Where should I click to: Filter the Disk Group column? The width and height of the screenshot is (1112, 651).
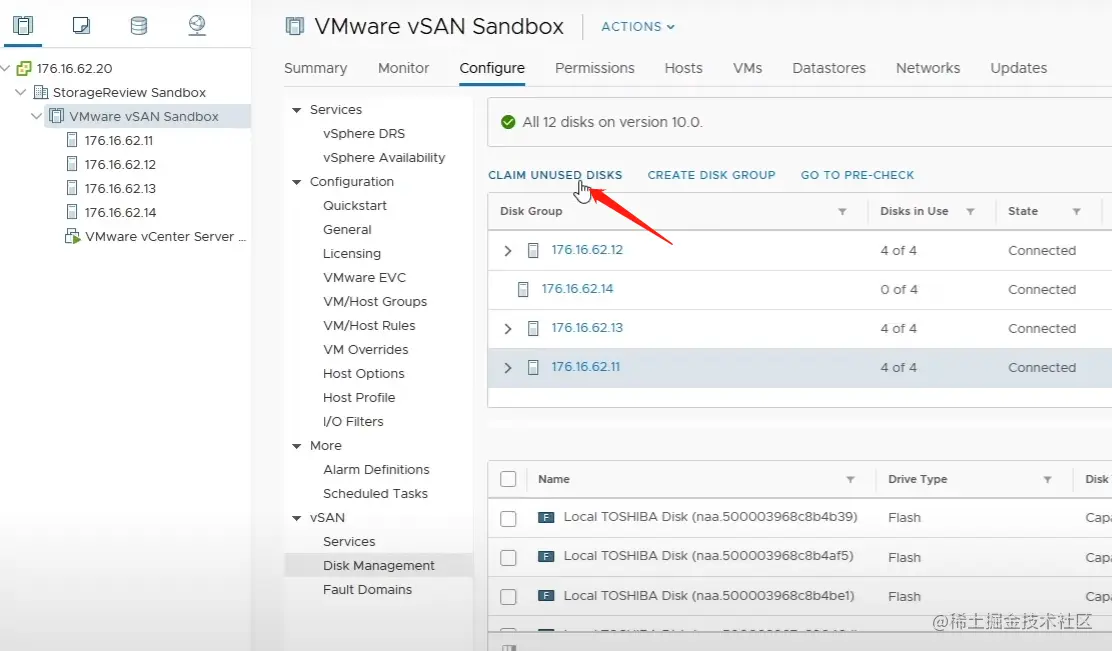(x=843, y=211)
